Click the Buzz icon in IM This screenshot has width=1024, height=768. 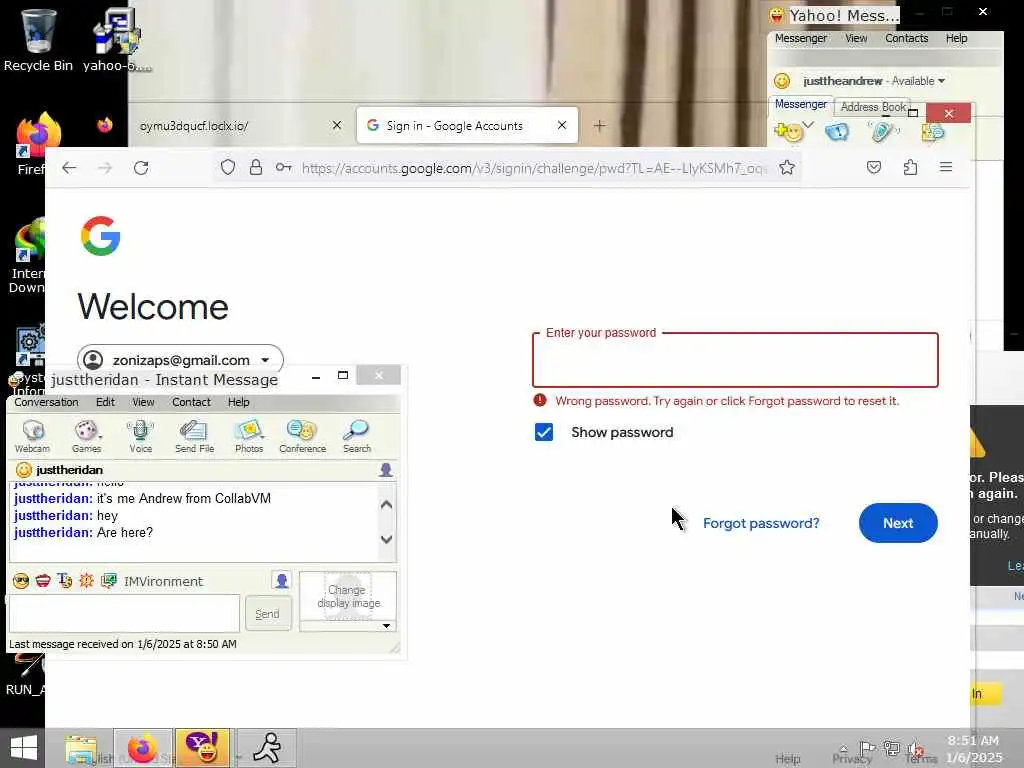click(86, 581)
